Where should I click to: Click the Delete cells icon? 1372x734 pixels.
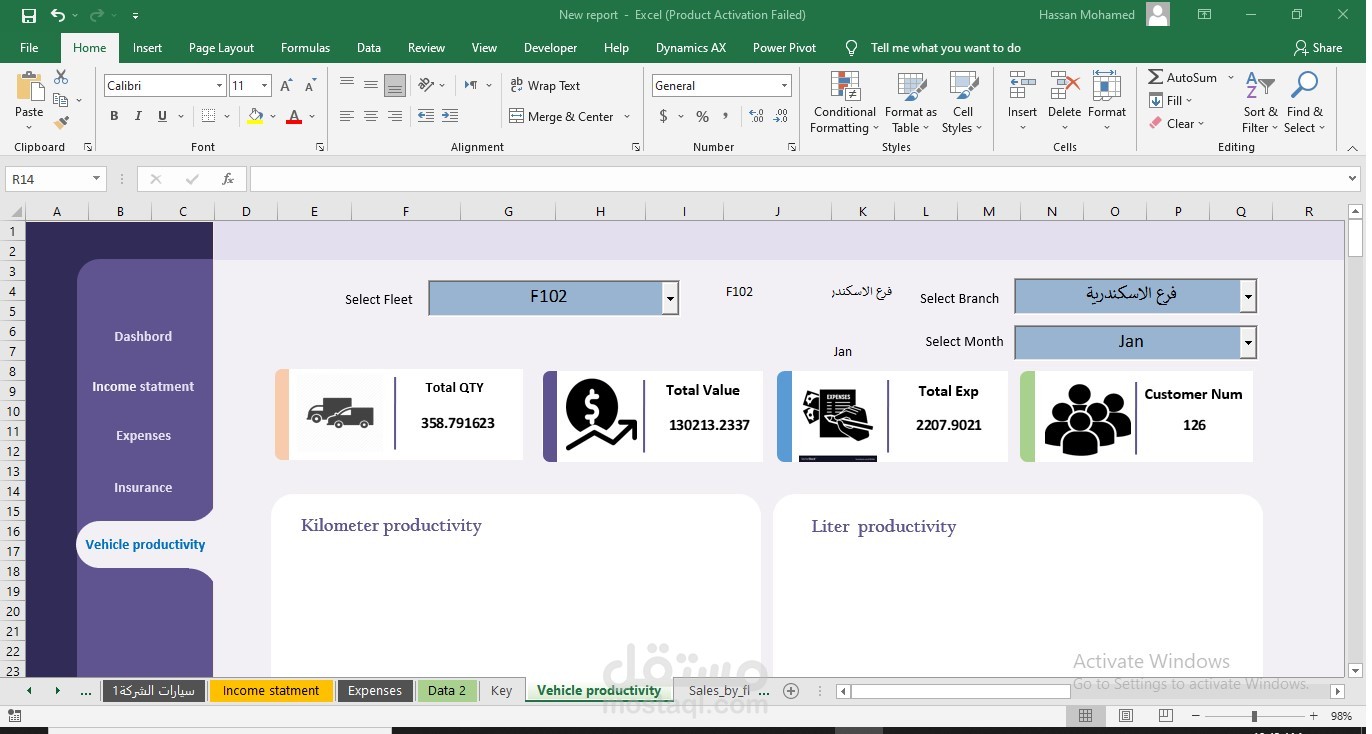pos(1065,87)
